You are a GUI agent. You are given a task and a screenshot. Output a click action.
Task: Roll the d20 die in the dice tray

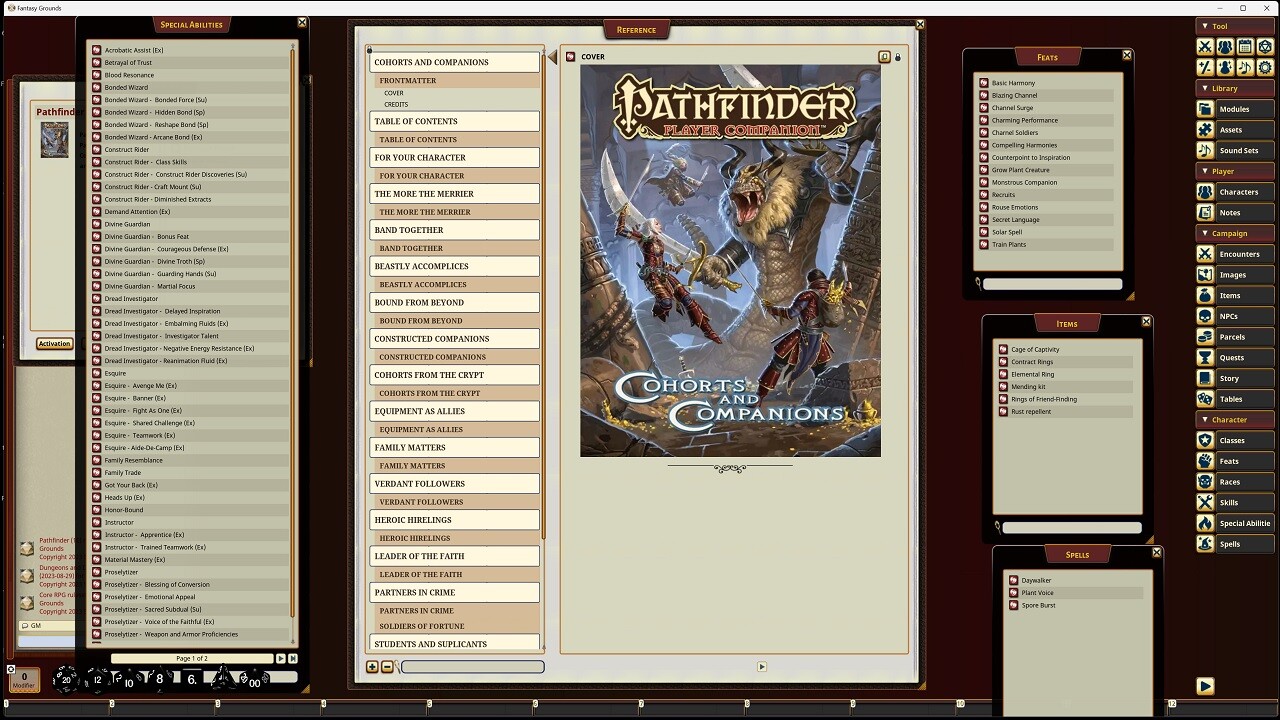pos(64,678)
